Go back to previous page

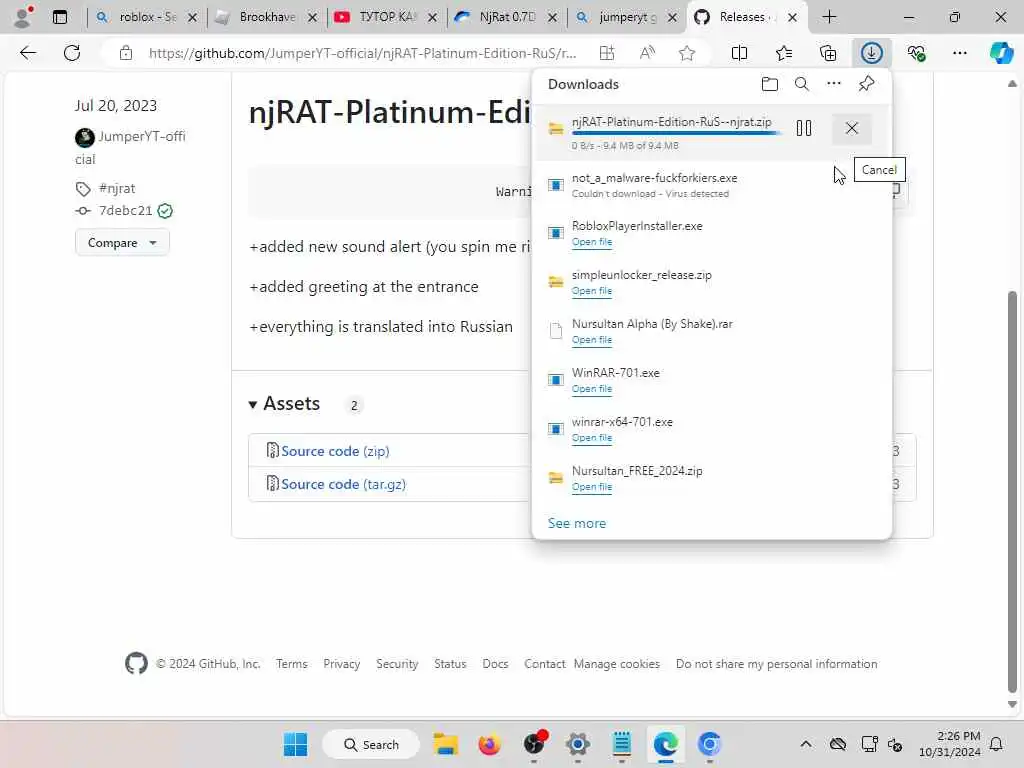pos(27,53)
